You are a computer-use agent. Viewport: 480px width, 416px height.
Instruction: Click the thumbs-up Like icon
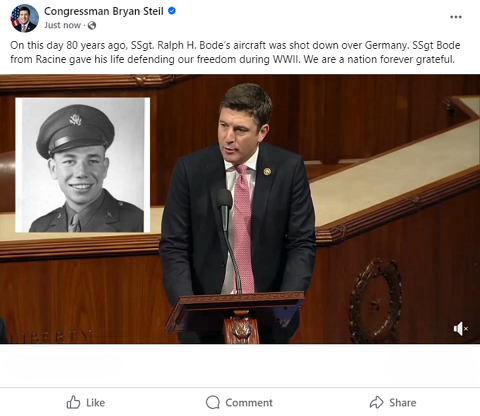click(x=73, y=402)
